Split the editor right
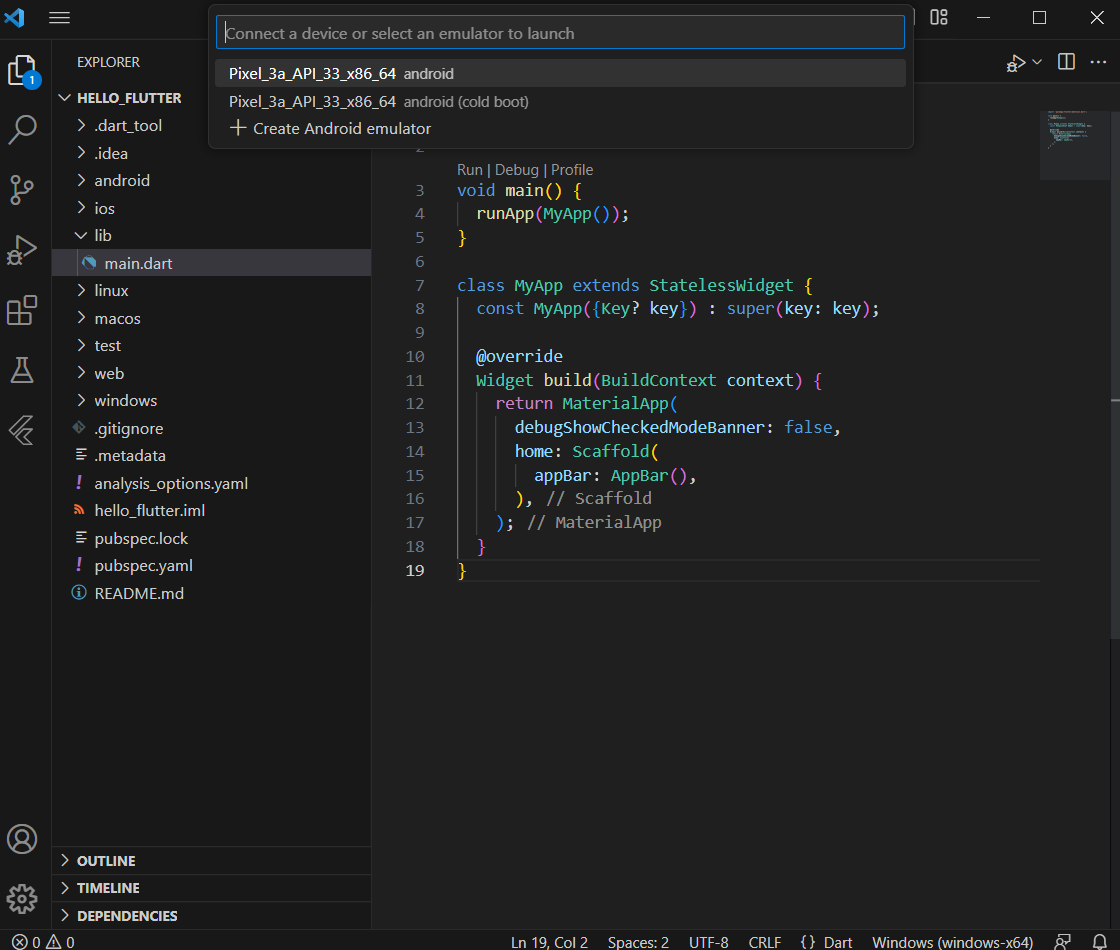Image resolution: width=1120 pixels, height=950 pixels. 1066,62
